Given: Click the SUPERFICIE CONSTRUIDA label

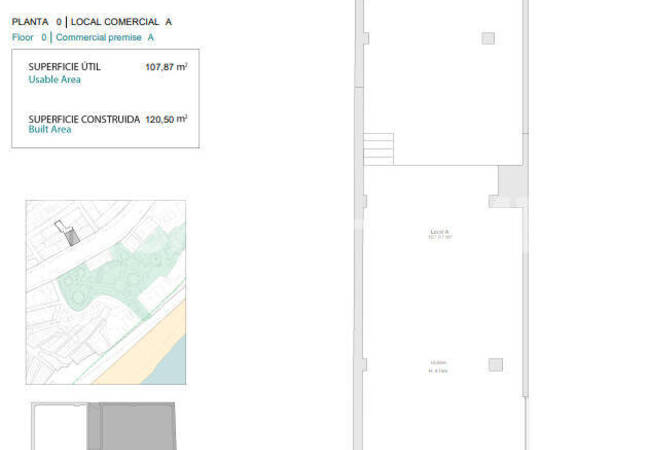Looking at the screenshot, I should [84, 118].
